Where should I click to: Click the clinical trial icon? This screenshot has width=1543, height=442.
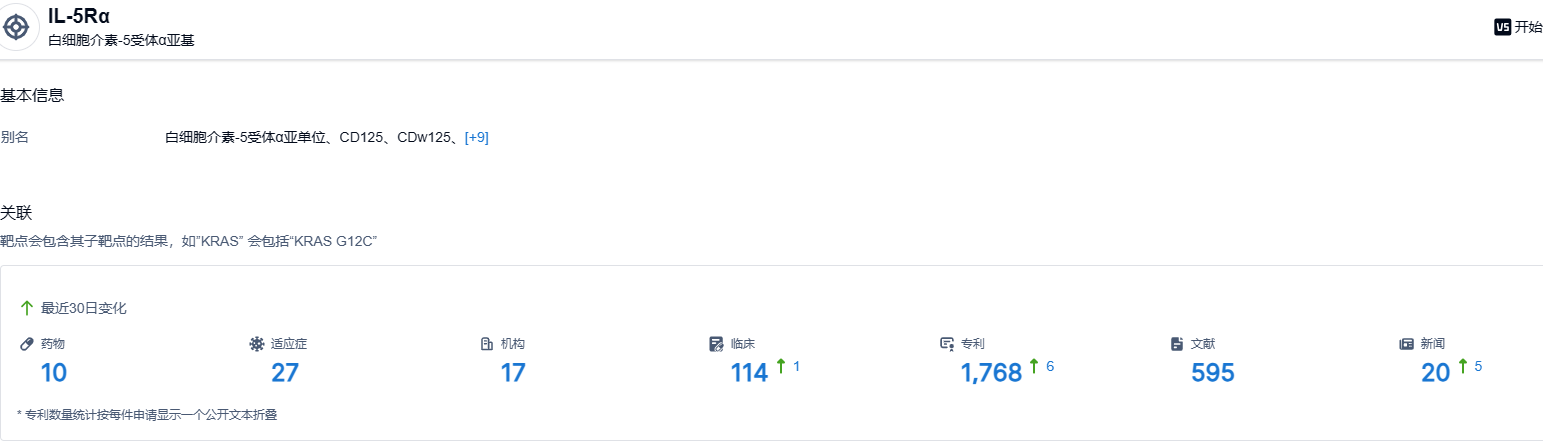(716, 344)
